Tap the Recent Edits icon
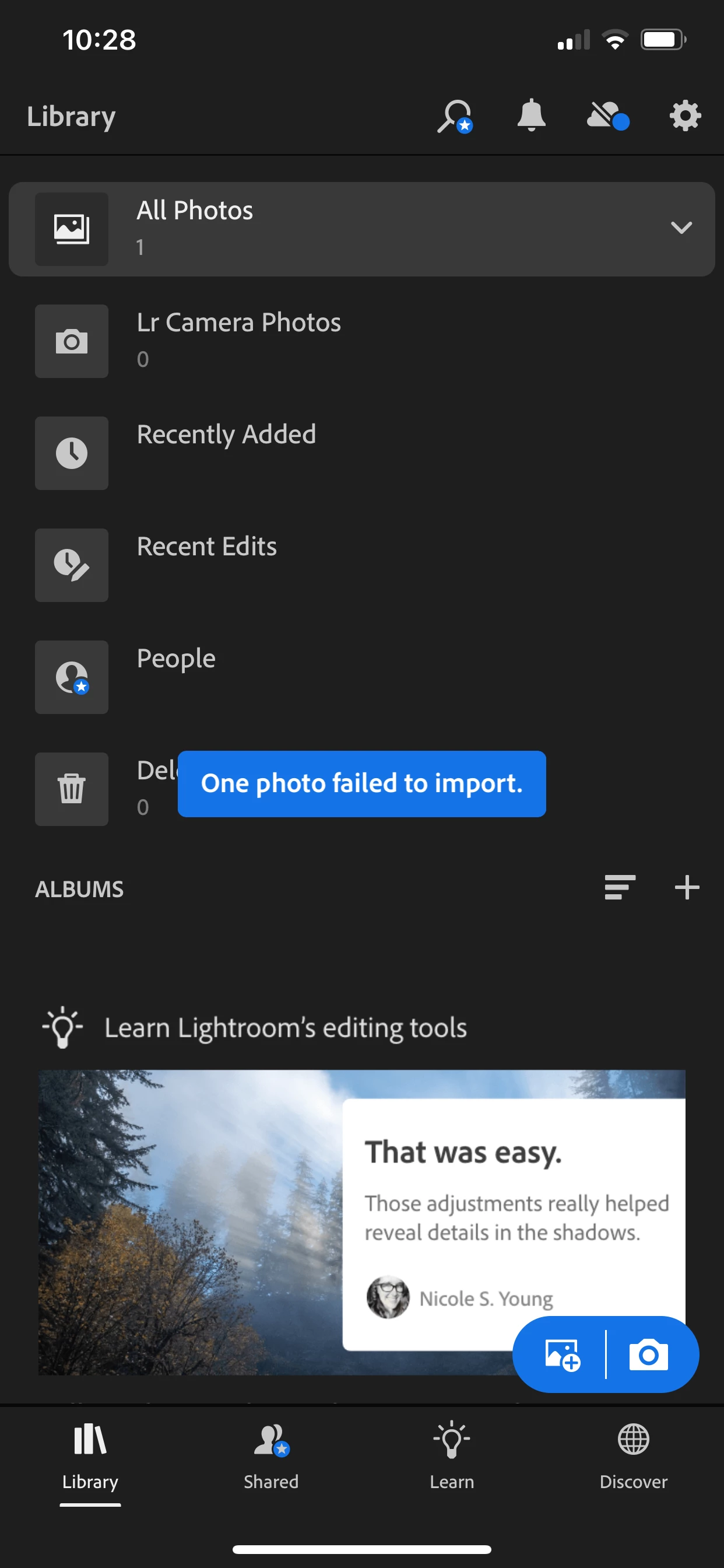 [72, 565]
